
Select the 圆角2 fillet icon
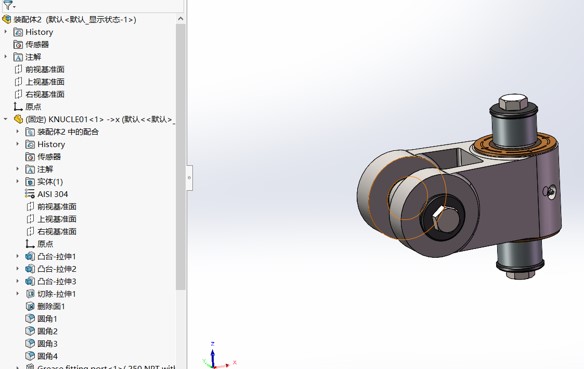(30, 331)
